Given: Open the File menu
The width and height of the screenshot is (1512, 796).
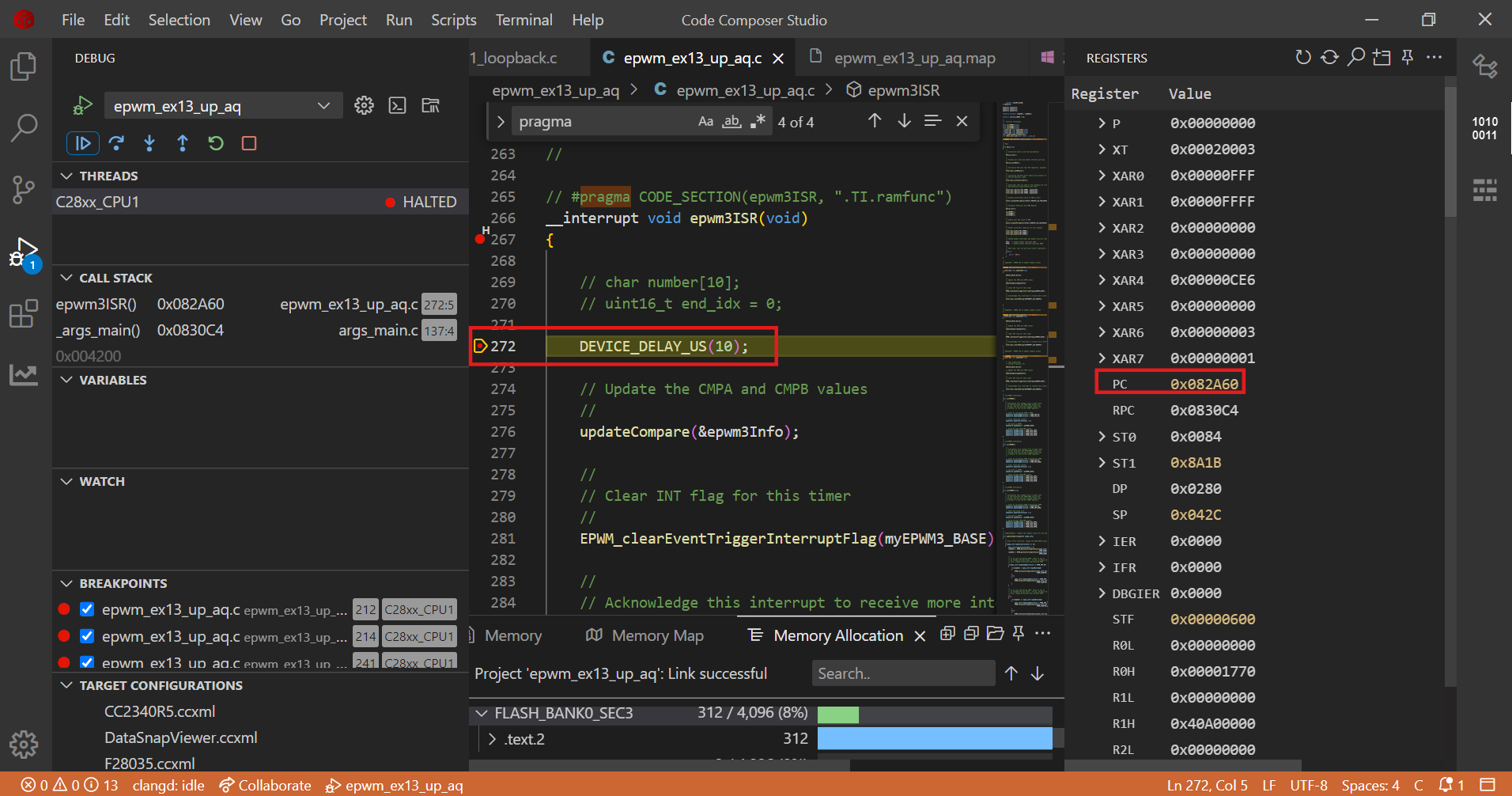Looking at the screenshot, I should coord(73,20).
